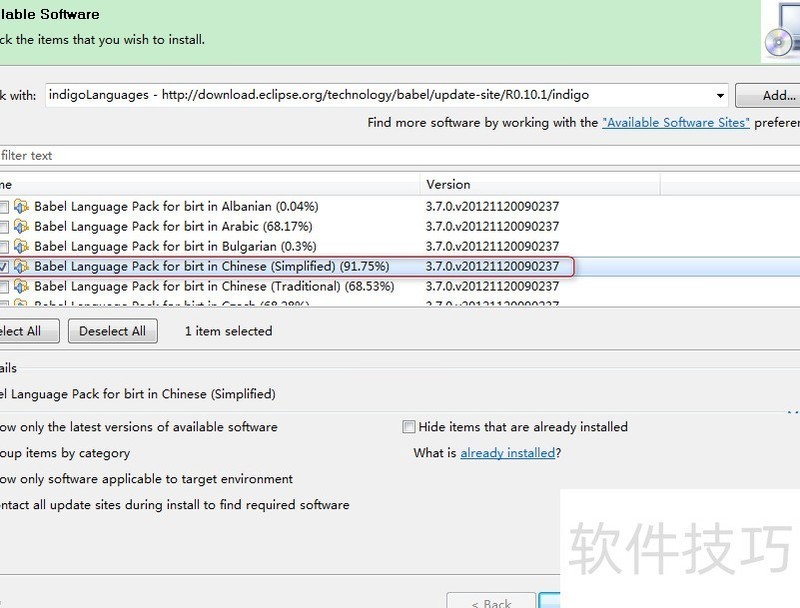Enable Hide items that are already installed
Screen dimensions: 800x608
coord(408,427)
